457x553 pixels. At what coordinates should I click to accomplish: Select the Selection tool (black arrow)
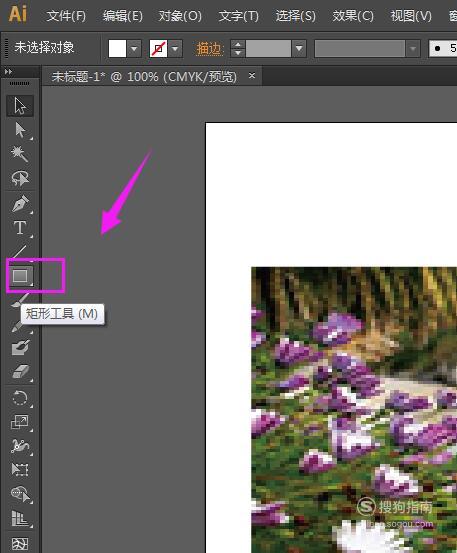pyautogui.click(x=20, y=106)
